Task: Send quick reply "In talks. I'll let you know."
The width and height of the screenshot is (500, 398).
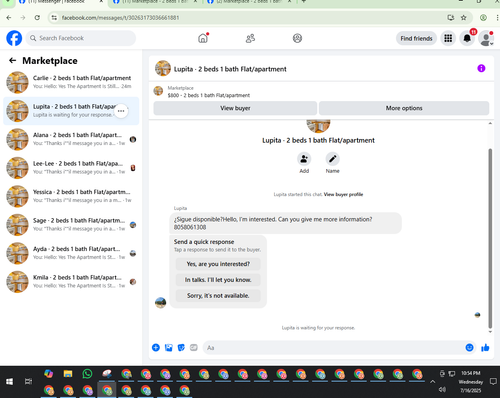Action: (x=218, y=280)
